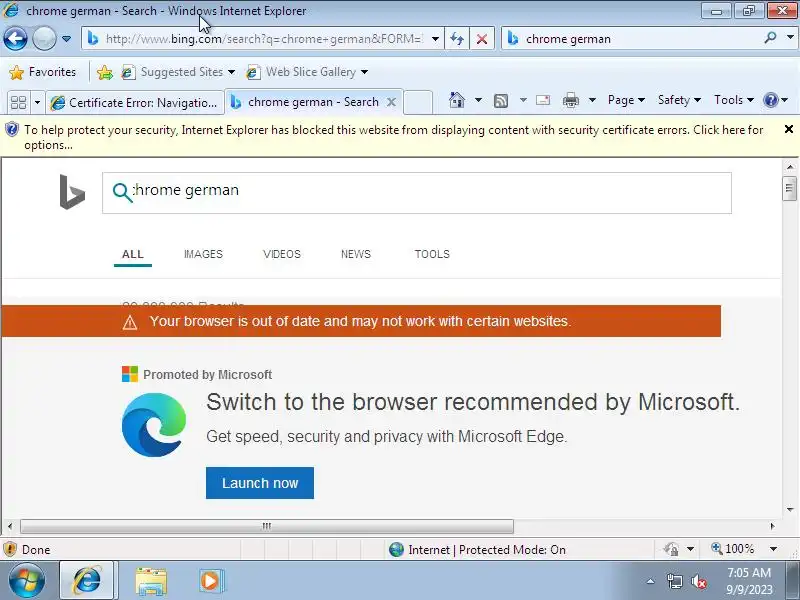Viewport: 800px width, 600px height.
Task: Expand the zoom level dropdown arrow
Action: click(773, 549)
